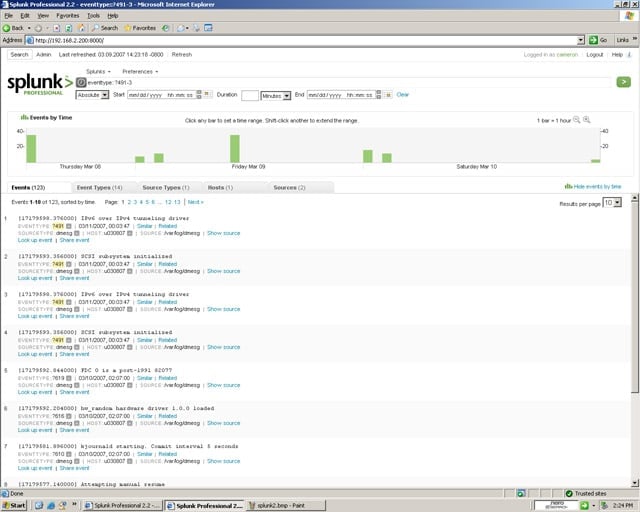Click the tall Friday Mar 09 histogram bar

click(x=235, y=149)
